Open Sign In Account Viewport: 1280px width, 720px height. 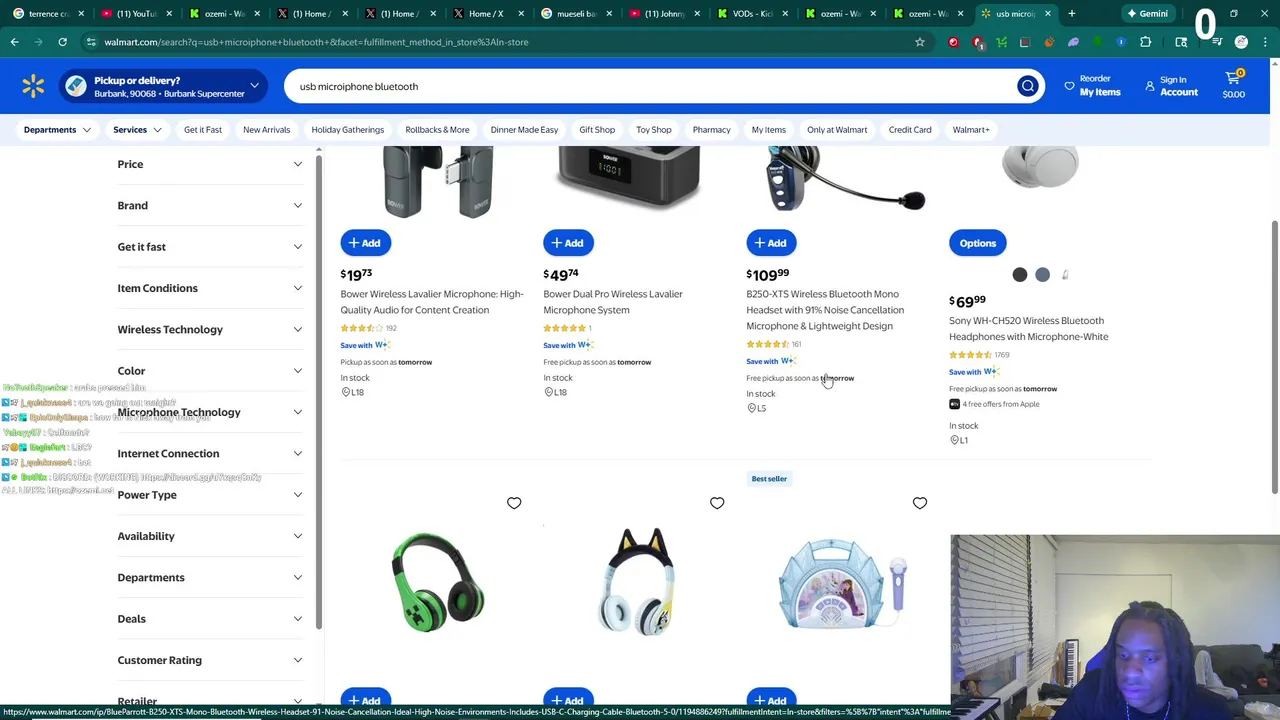[x=1172, y=86]
